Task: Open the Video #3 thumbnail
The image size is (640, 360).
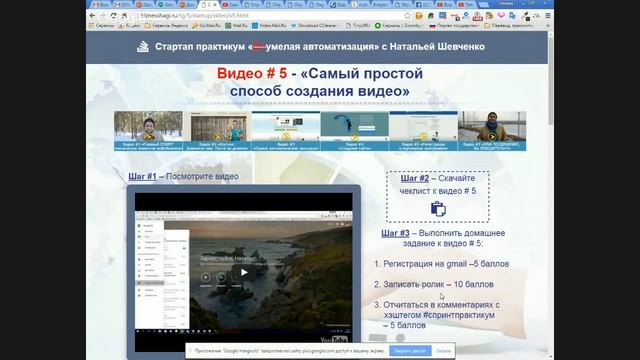Action: click(x=286, y=131)
